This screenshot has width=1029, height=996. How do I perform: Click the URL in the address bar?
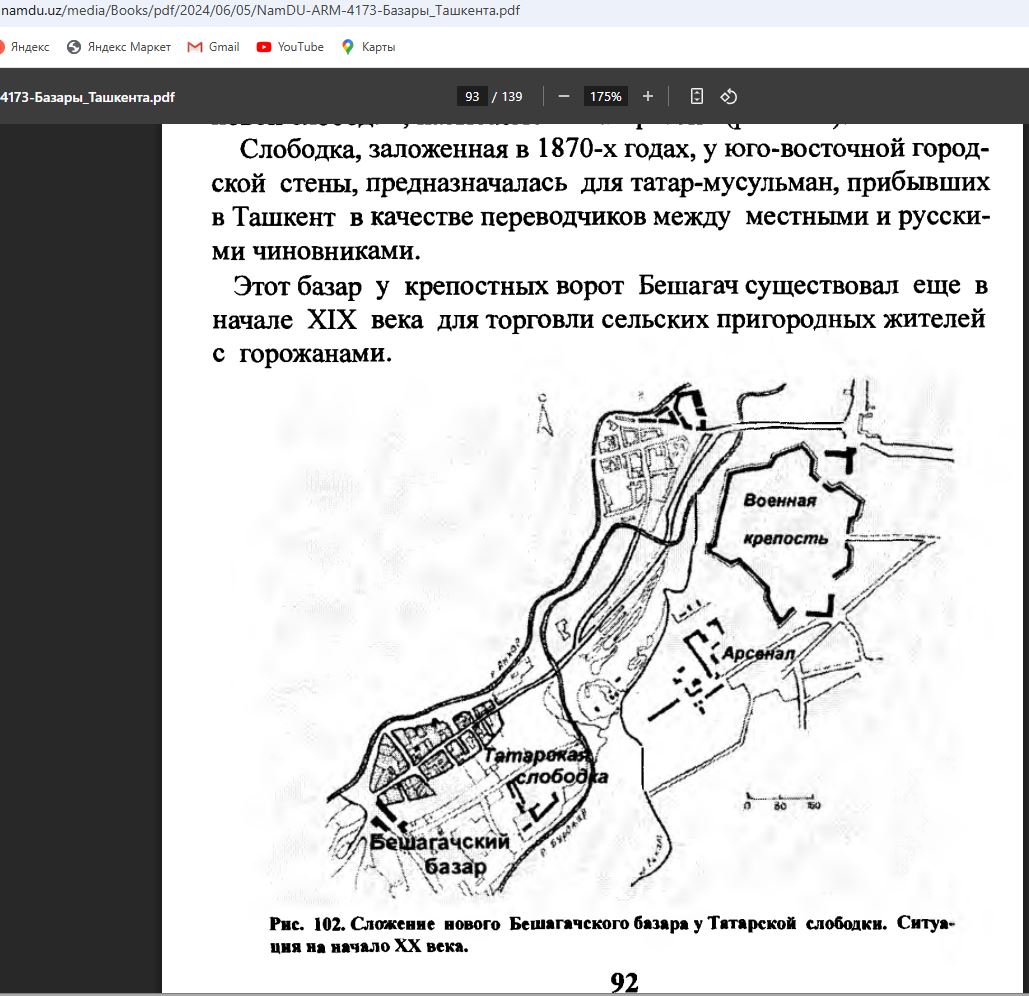(260, 14)
